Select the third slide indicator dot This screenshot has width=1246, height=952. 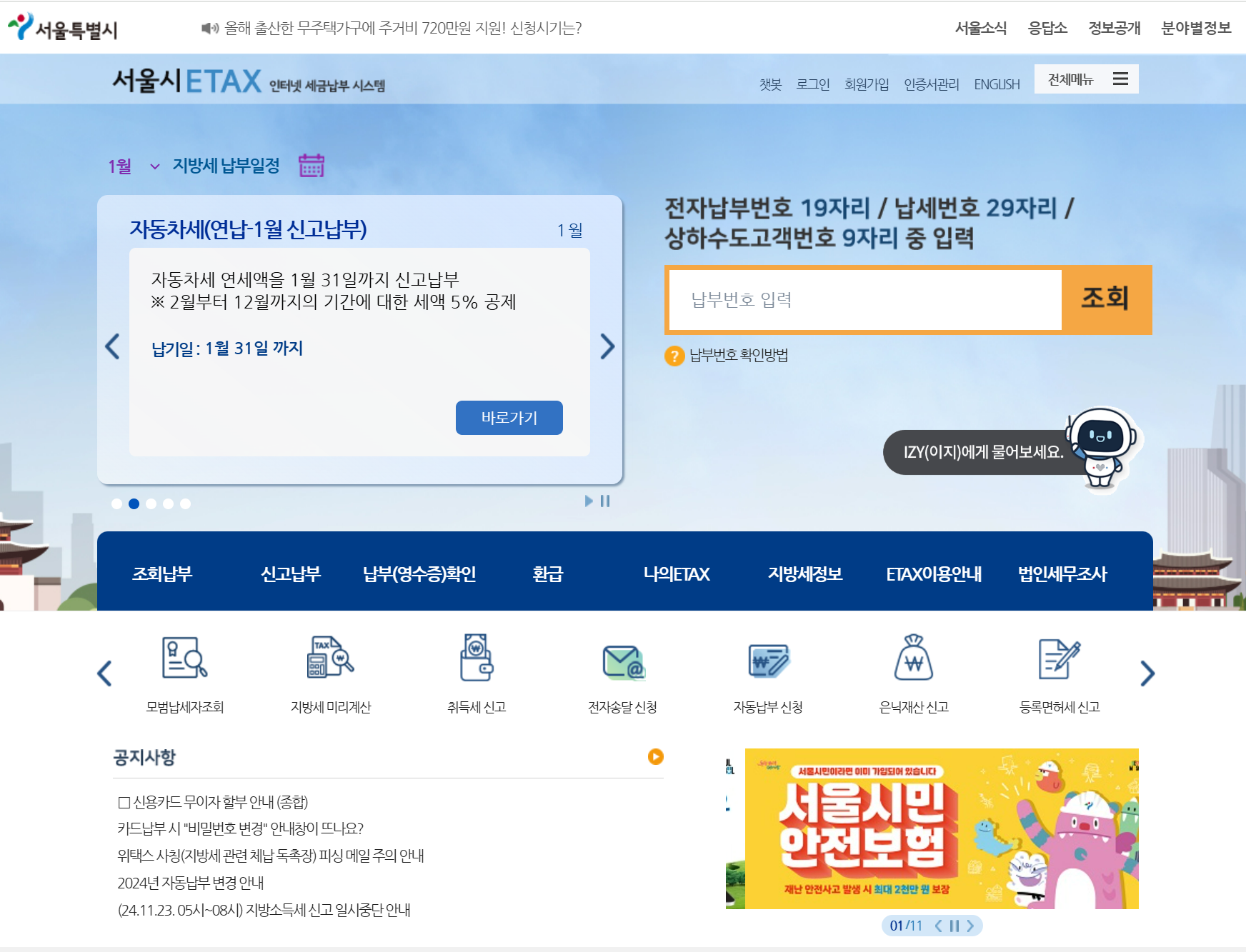click(x=151, y=503)
